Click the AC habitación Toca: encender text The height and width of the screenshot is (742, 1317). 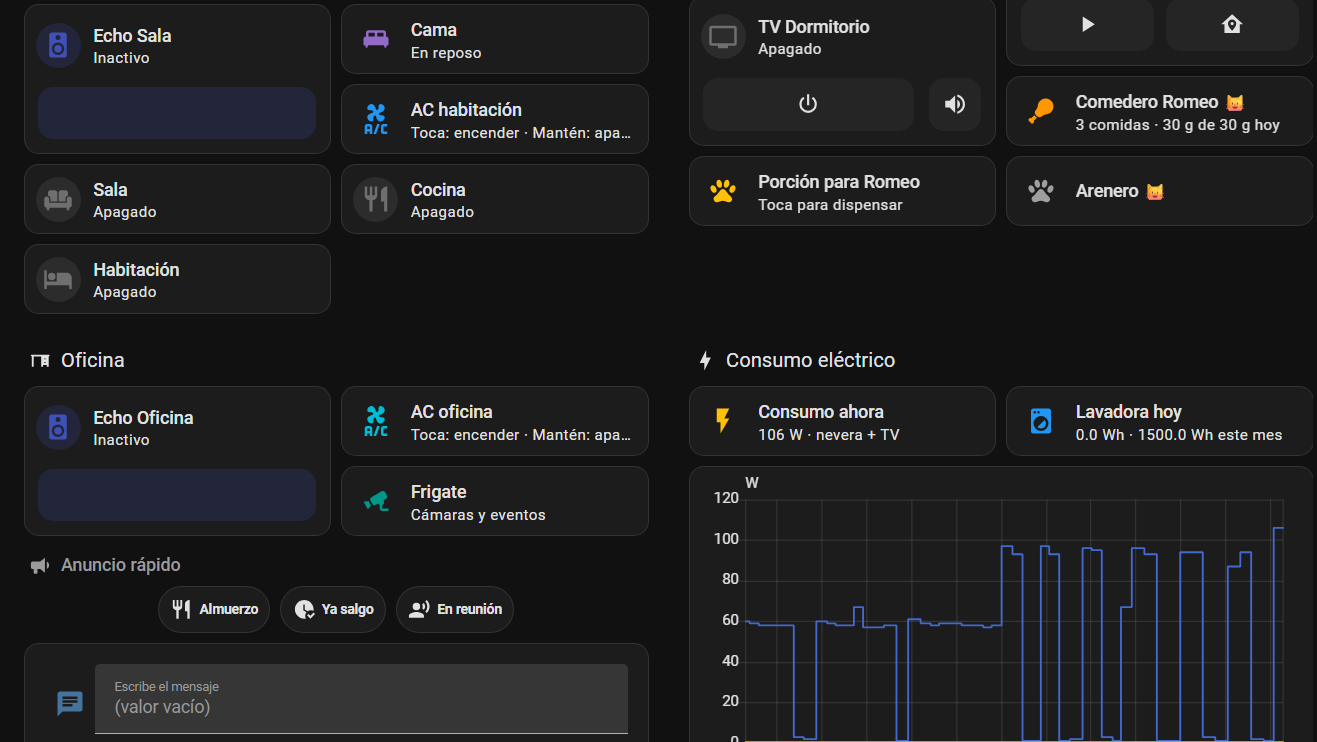click(x=520, y=133)
